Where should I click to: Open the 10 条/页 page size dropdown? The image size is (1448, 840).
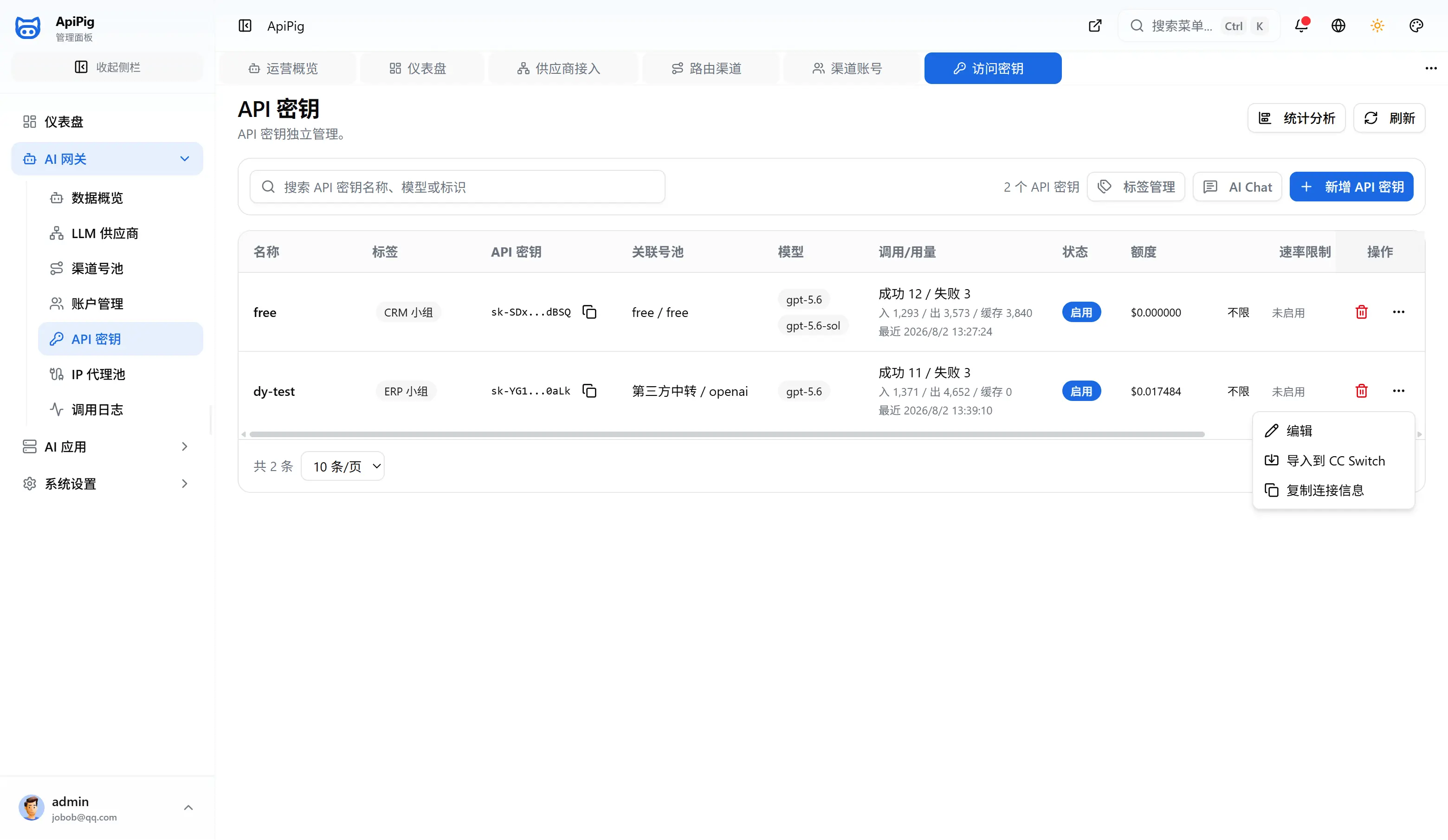pyautogui.click(x=343, y=466)
